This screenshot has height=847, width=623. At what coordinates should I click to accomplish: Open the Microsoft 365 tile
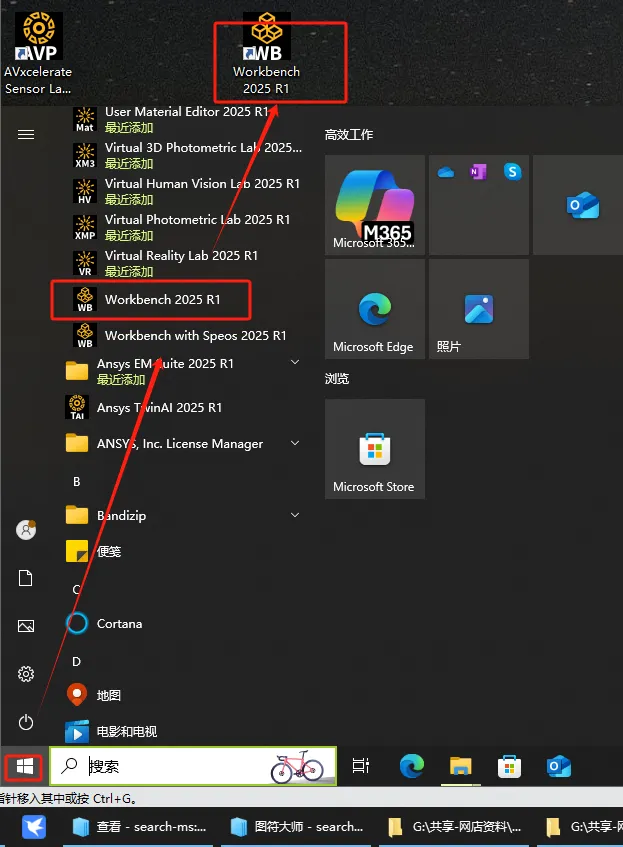[x=375, y=205]
